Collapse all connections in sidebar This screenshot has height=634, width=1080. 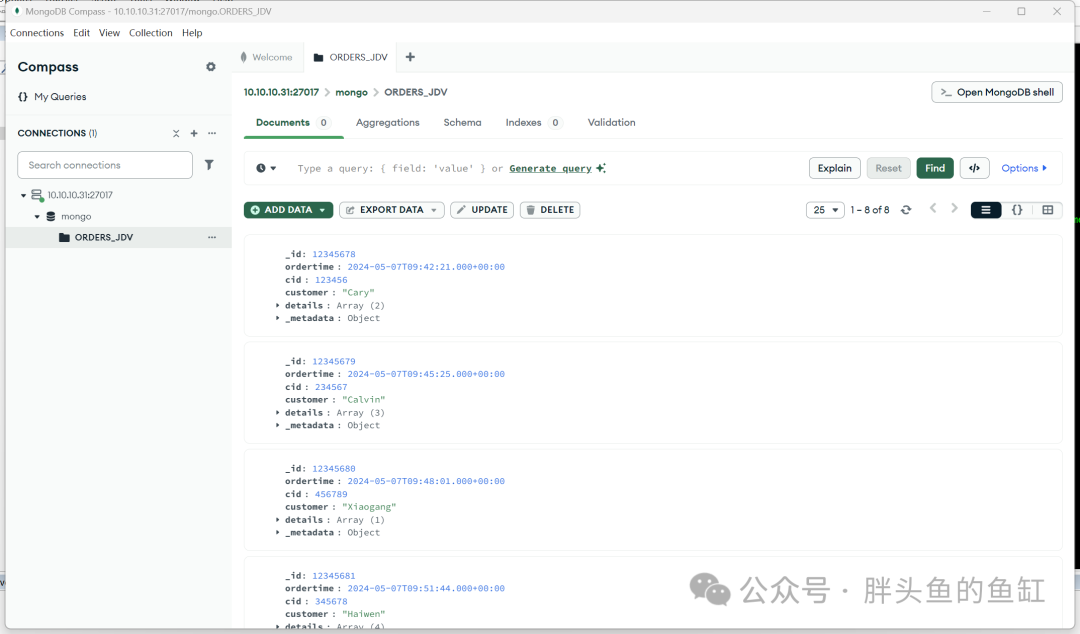176,134
